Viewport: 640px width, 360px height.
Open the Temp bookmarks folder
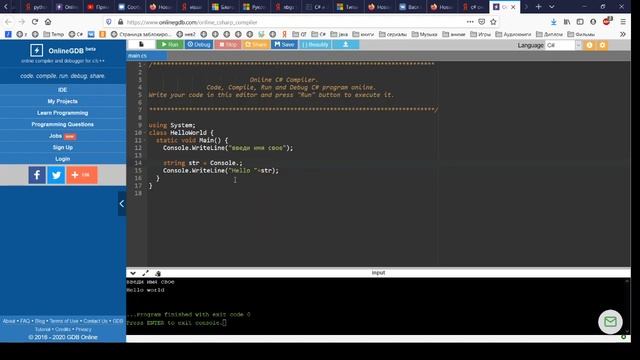(53, 34)
